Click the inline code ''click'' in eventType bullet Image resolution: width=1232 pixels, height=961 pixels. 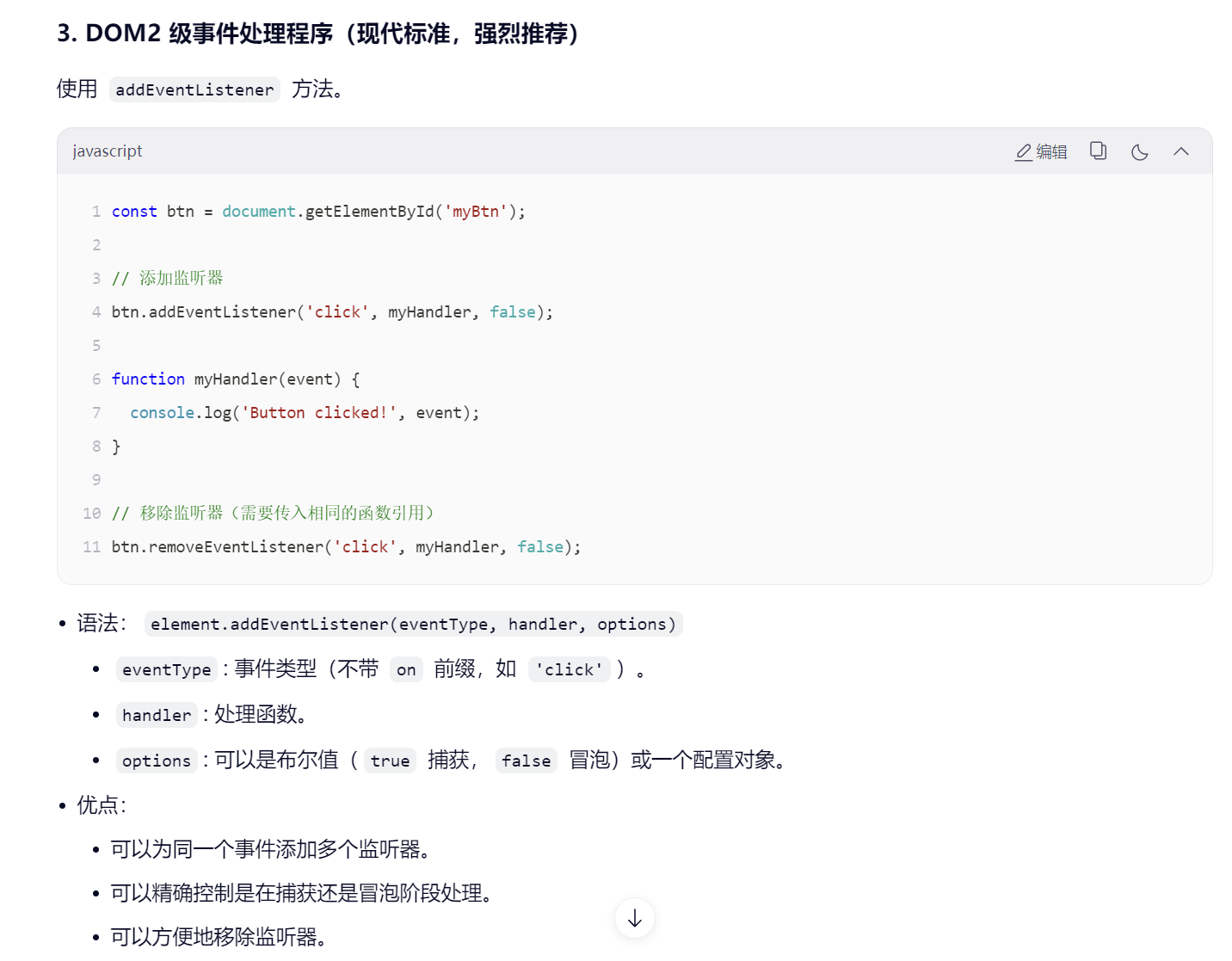[570, 669]
